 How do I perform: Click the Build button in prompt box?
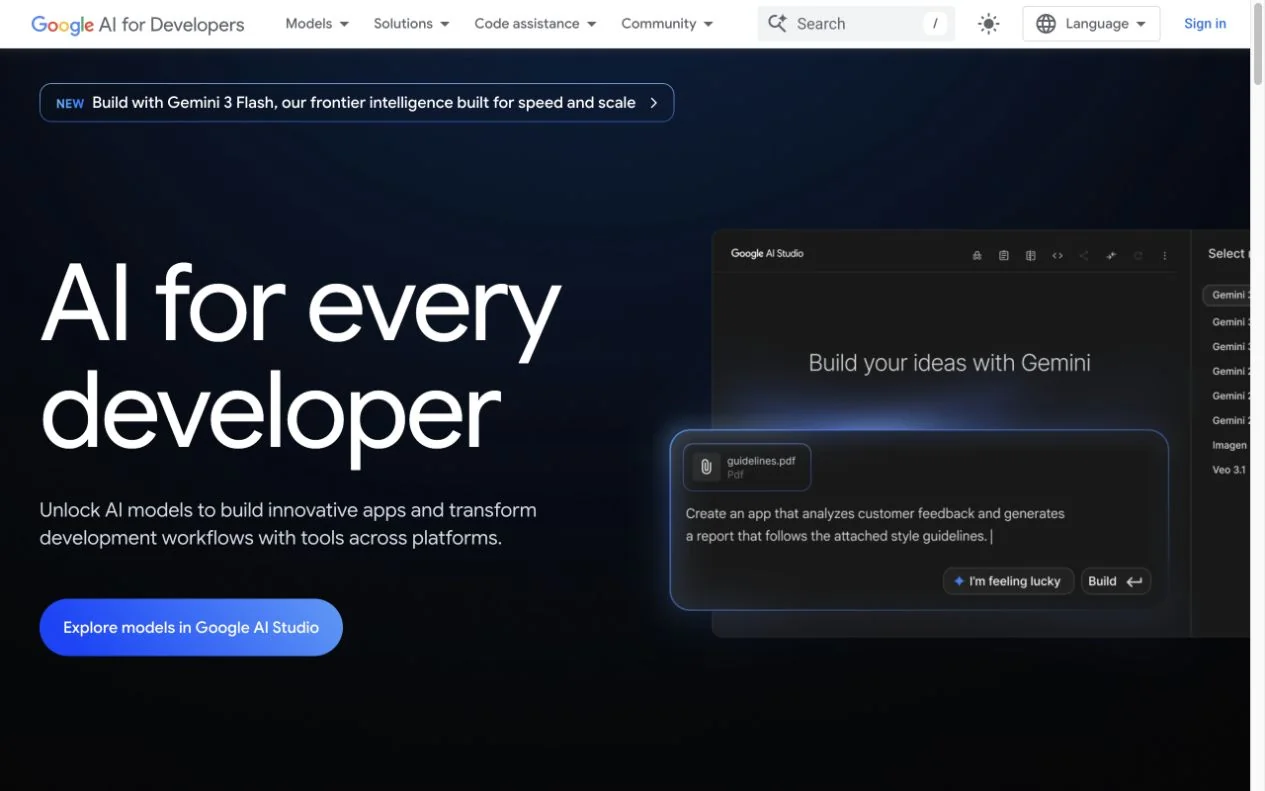[1116, 581]
